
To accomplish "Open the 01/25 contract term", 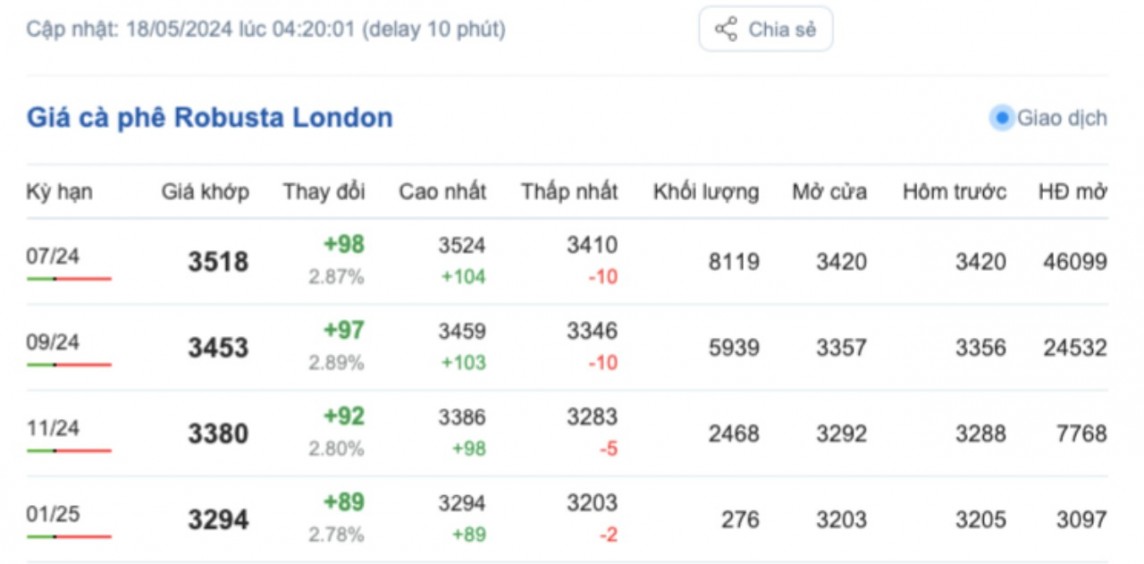I will [x=53, y=514].
